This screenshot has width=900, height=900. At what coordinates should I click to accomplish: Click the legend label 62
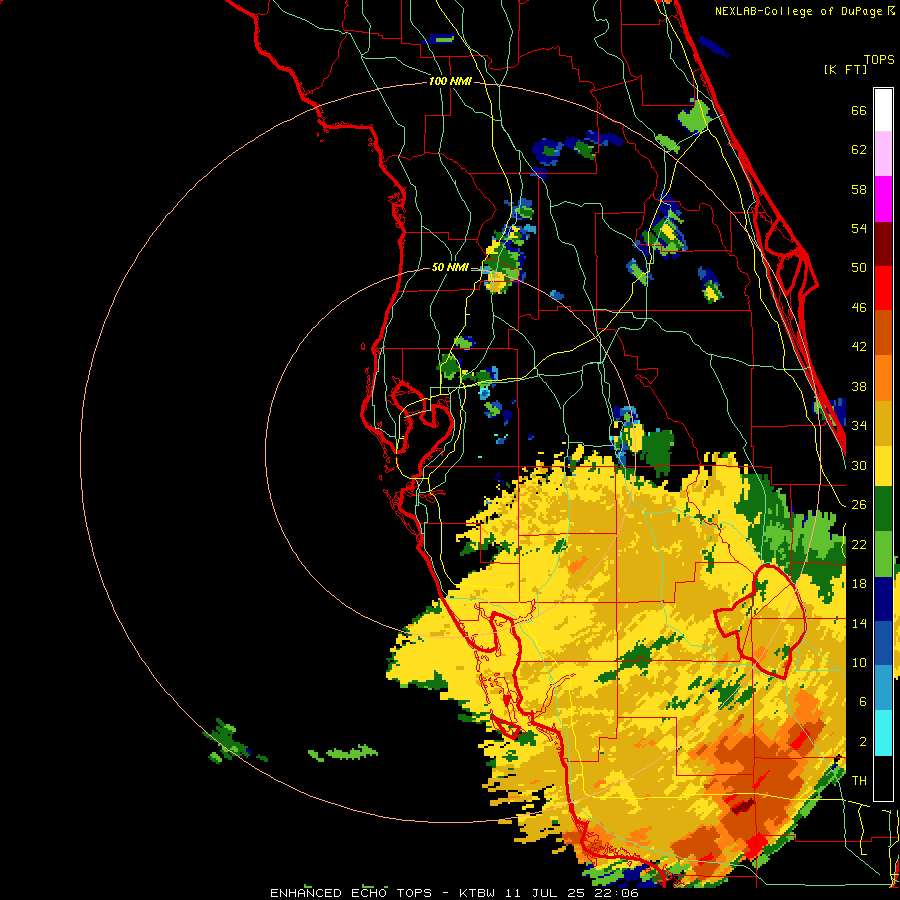(859, 150)
